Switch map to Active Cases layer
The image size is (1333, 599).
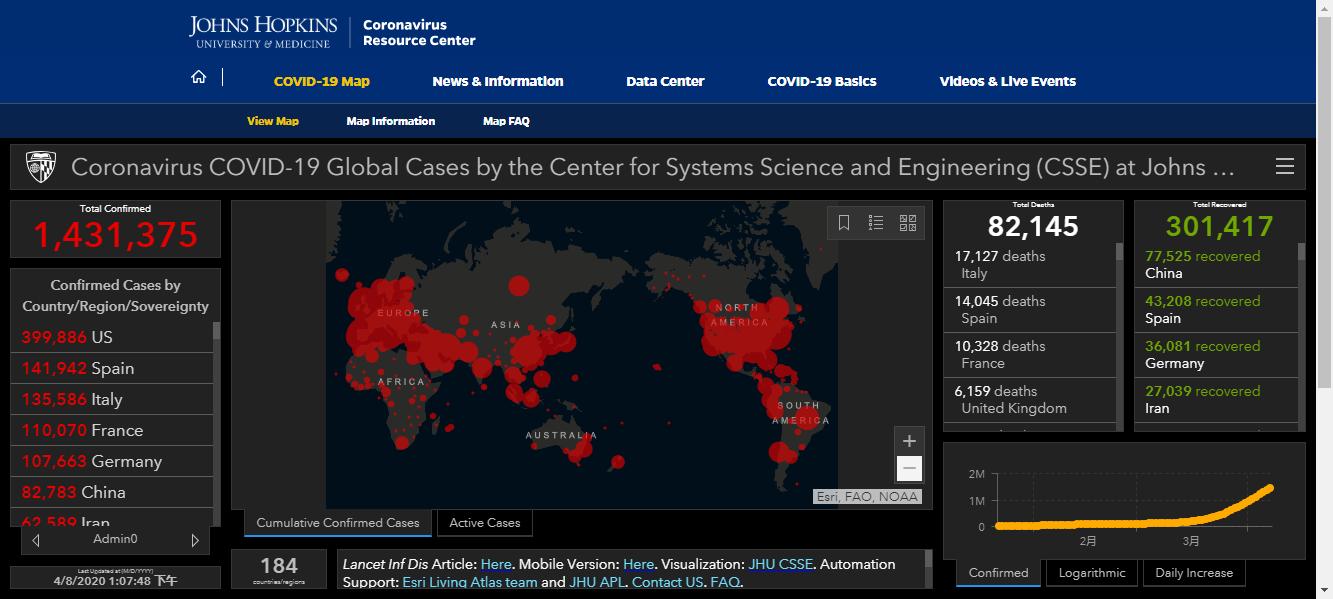485,522
